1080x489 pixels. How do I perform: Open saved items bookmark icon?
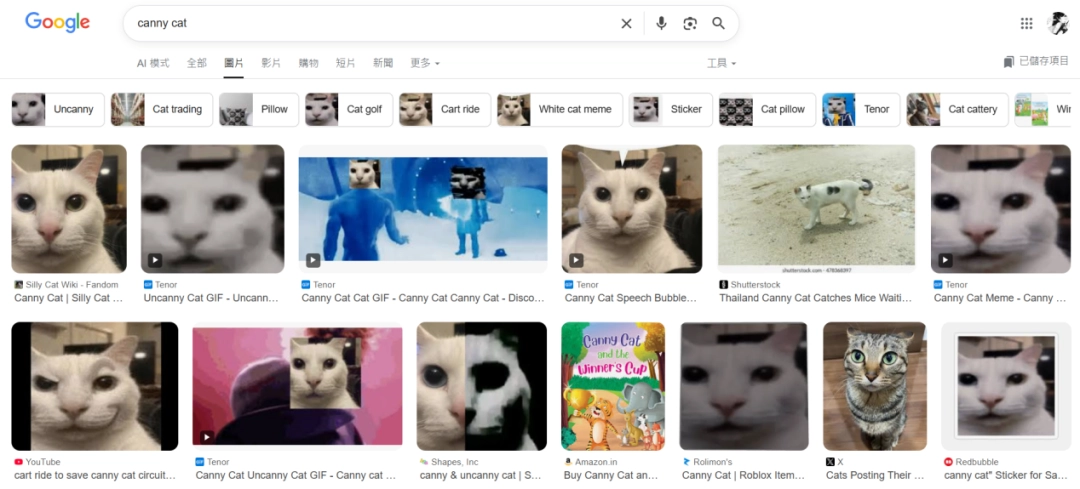coord(1009,62)
